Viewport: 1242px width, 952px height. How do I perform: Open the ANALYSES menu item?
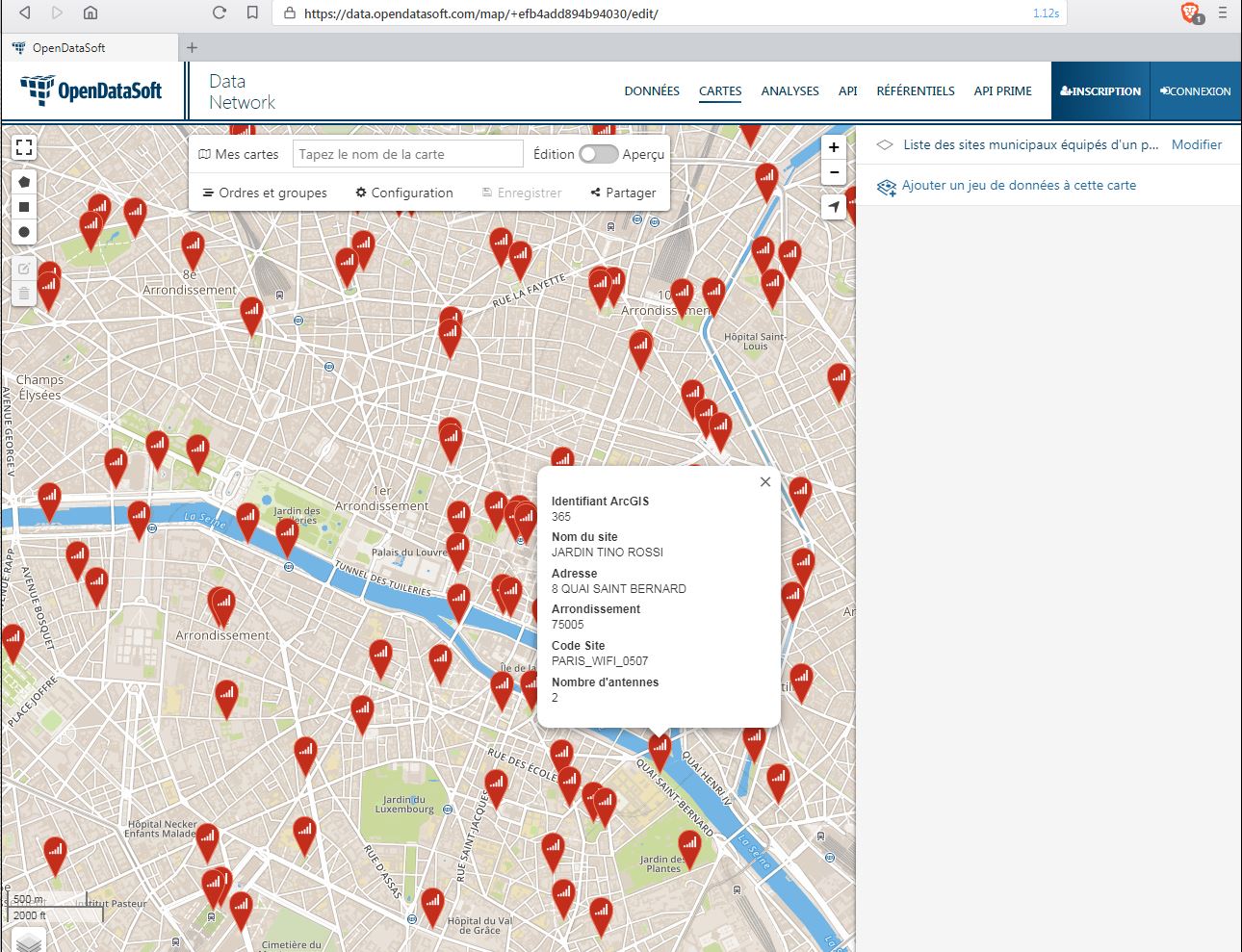pos(789,91)
